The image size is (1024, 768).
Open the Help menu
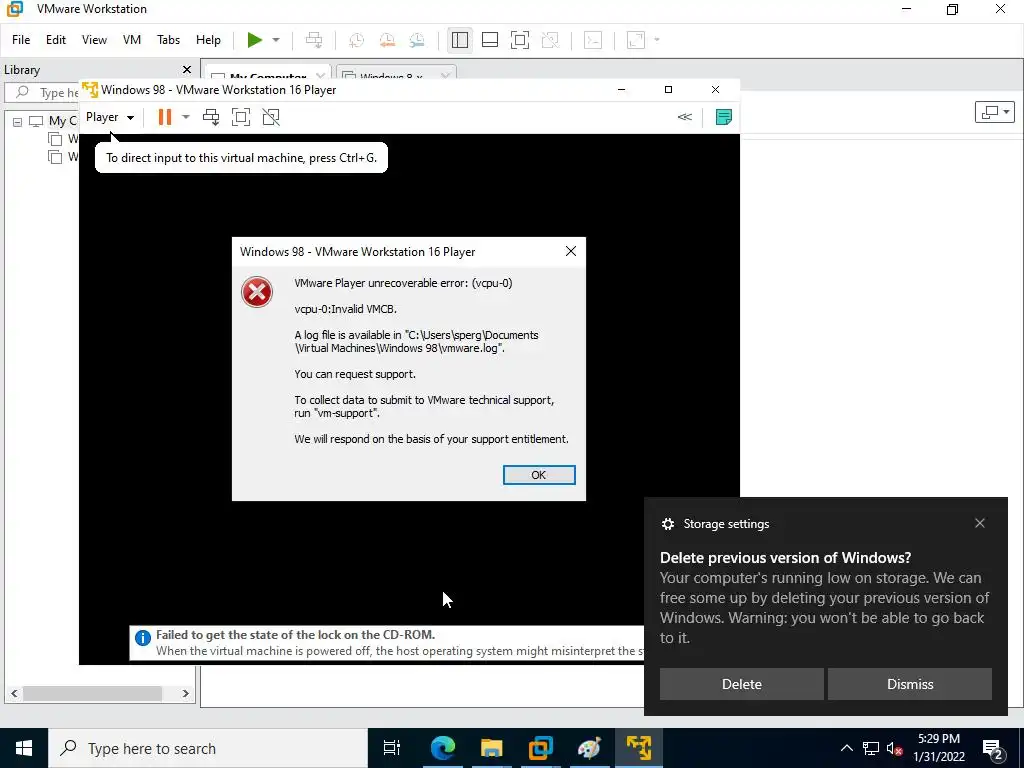pyautogui.click(x=208, y=40)
